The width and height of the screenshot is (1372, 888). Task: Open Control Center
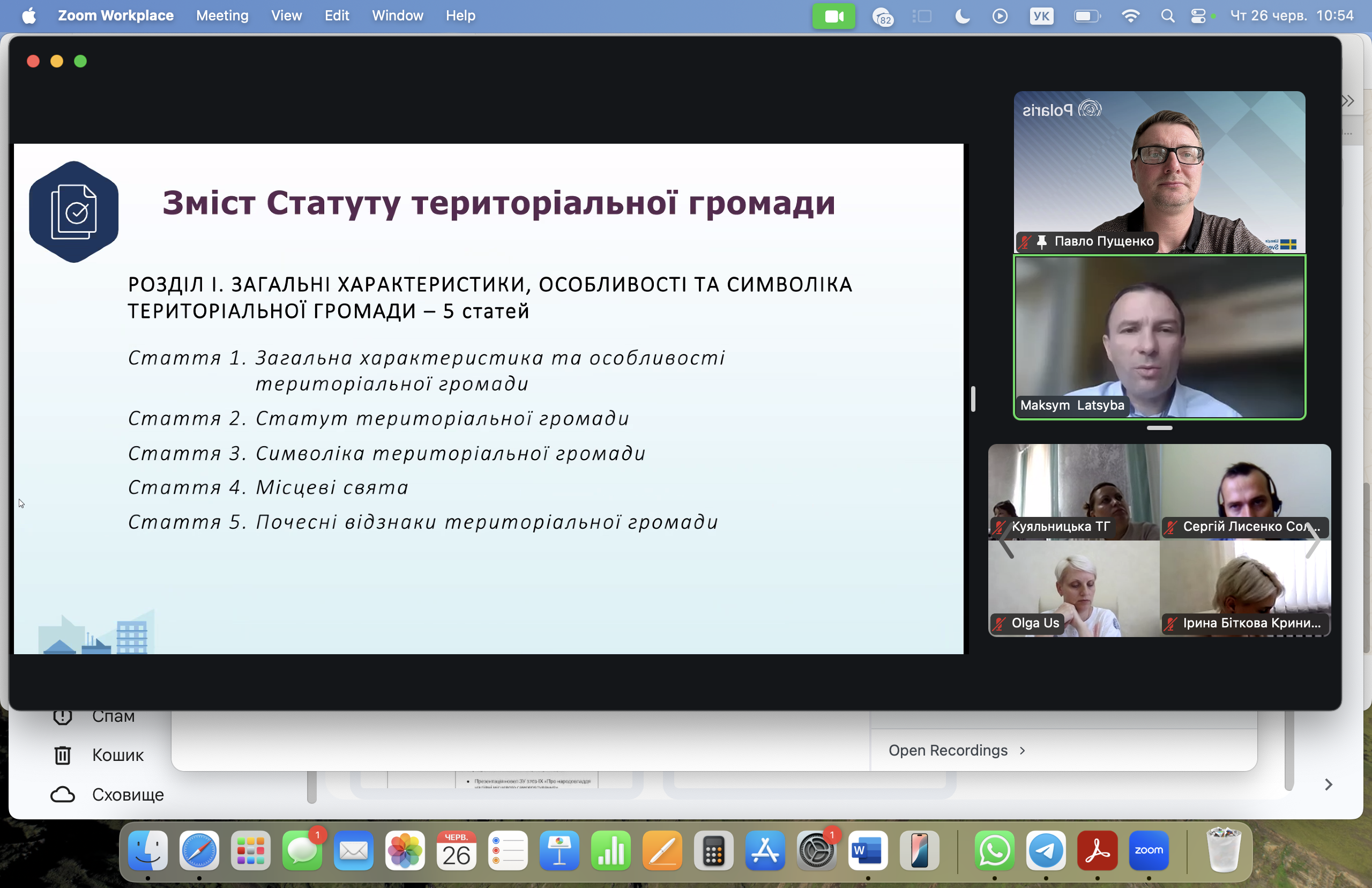pyautogui.click(x=1198, y=16)
